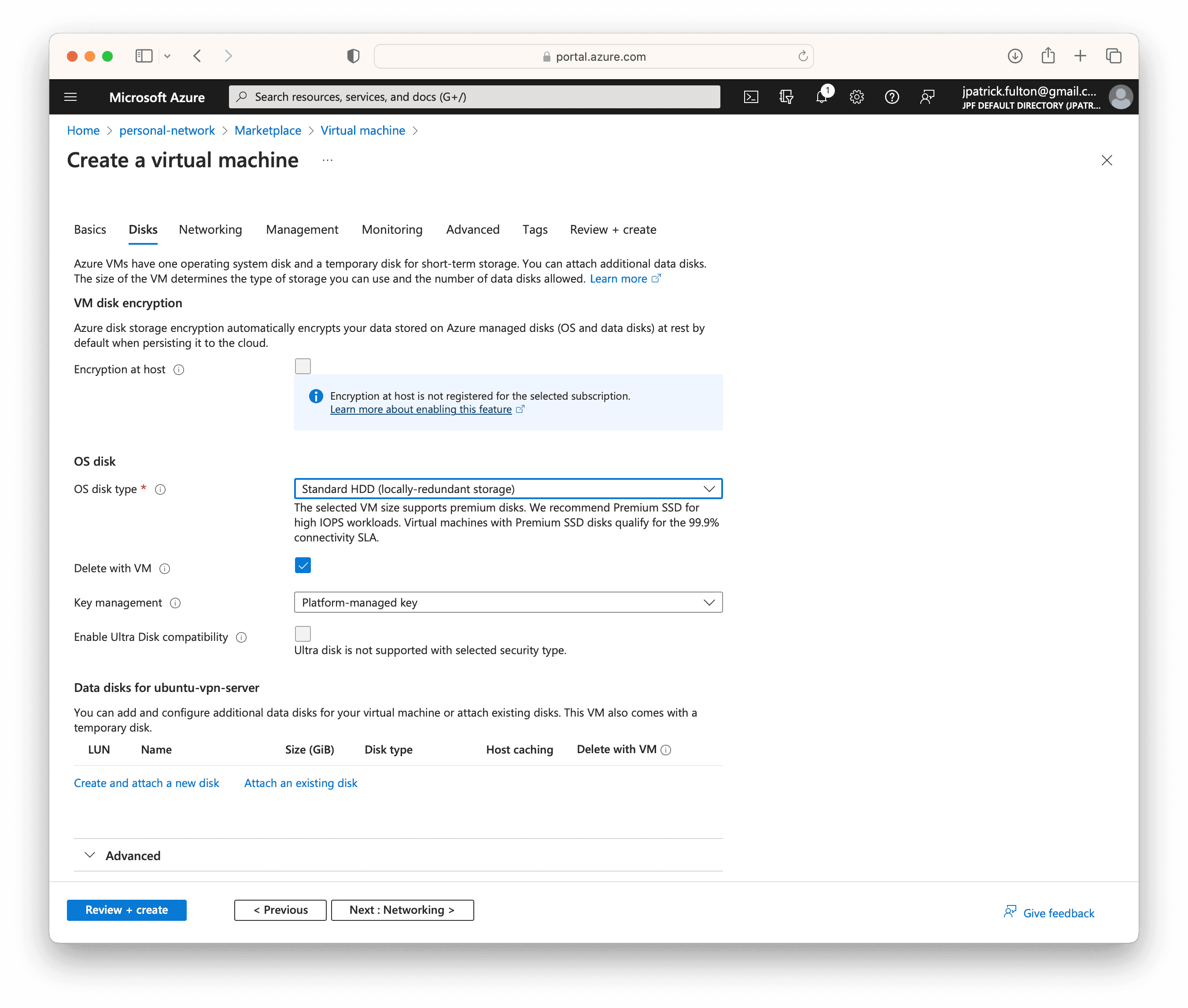
Task: Open the Azure portal hamburger menu
Action: [70, 97]
